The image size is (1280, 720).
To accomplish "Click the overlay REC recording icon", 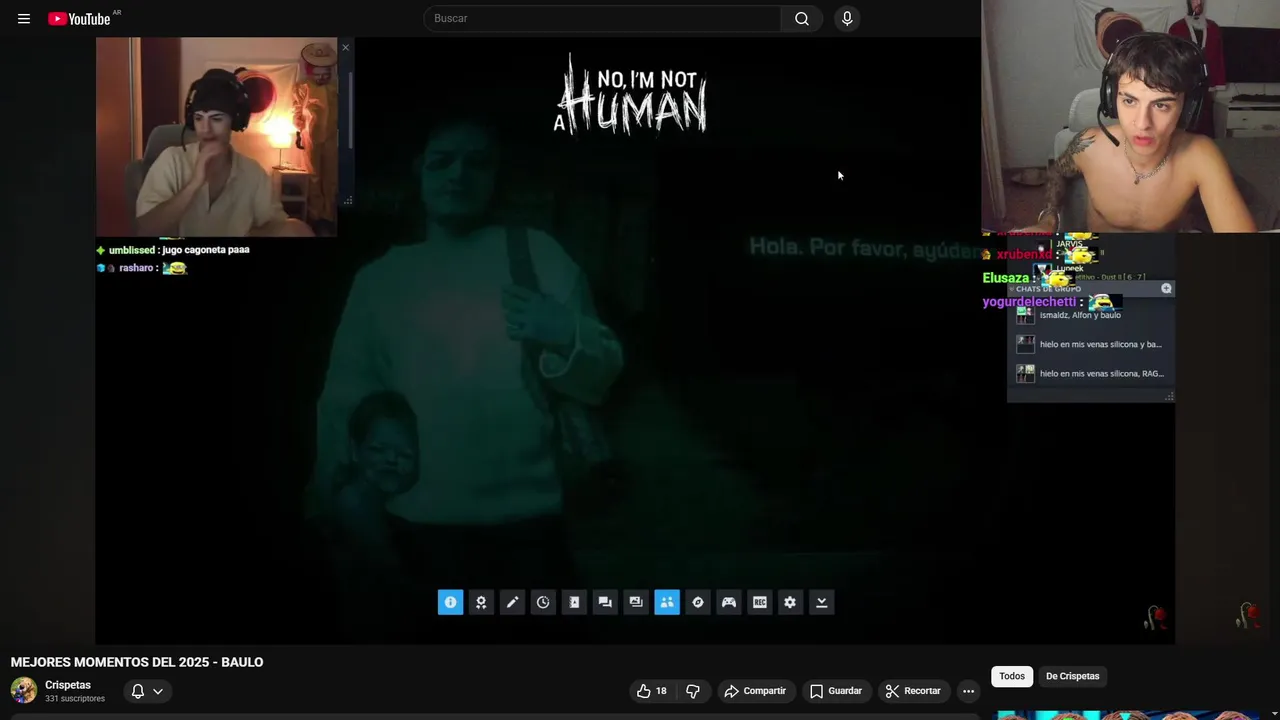I will 760,602.
